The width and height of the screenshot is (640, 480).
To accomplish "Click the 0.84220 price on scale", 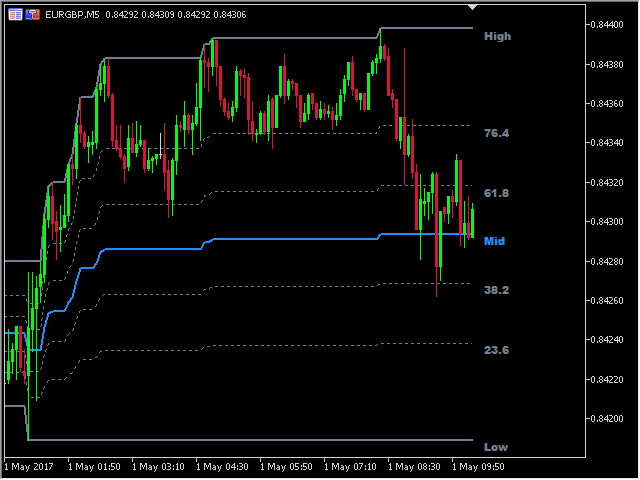I will click(607, 380).
